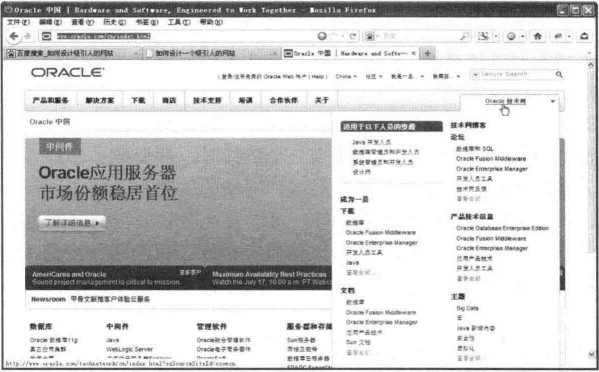Click the browser search bar magnifier icon

pyautogui.click(x=464, y=36)
